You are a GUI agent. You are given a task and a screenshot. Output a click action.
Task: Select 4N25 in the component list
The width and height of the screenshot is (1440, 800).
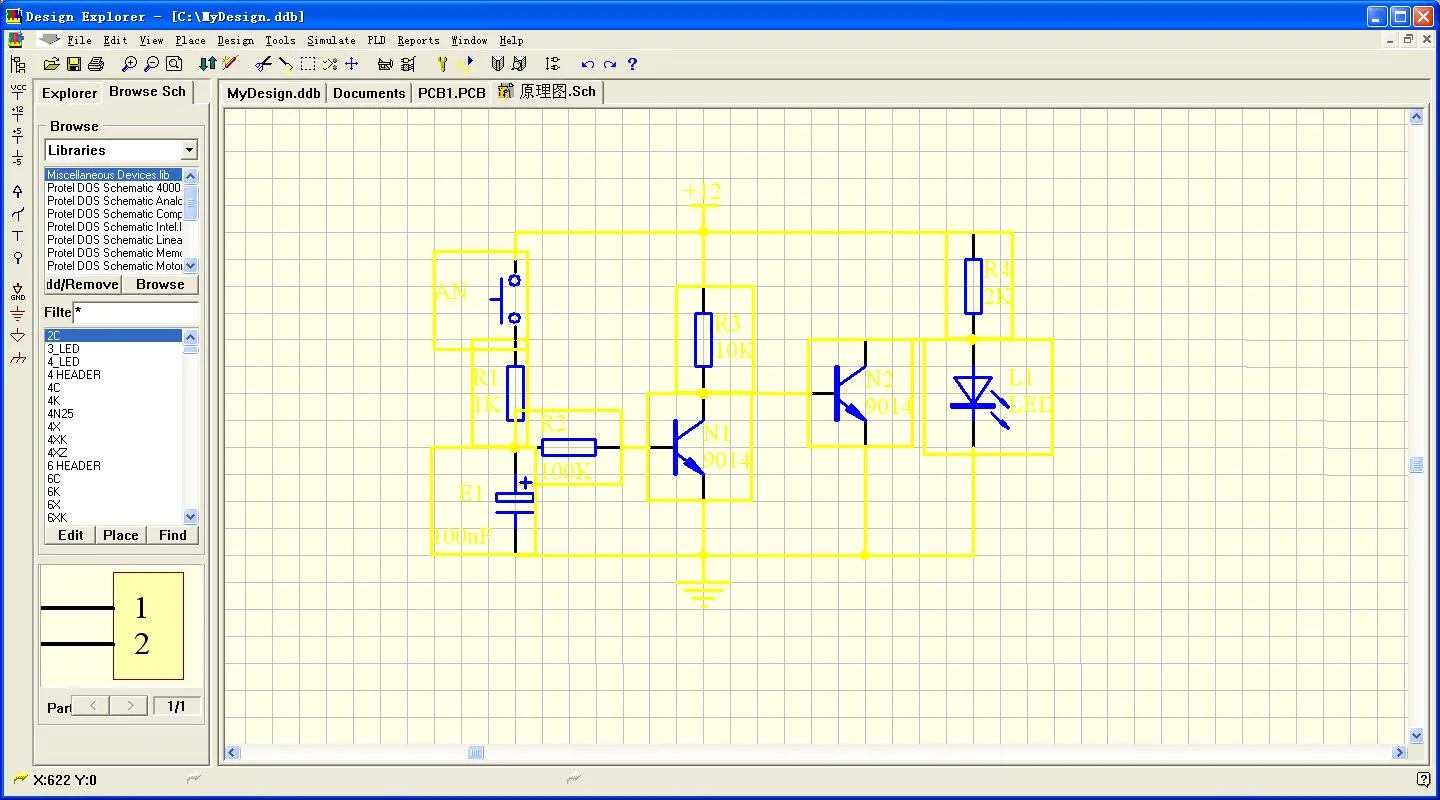click(59, 413)
